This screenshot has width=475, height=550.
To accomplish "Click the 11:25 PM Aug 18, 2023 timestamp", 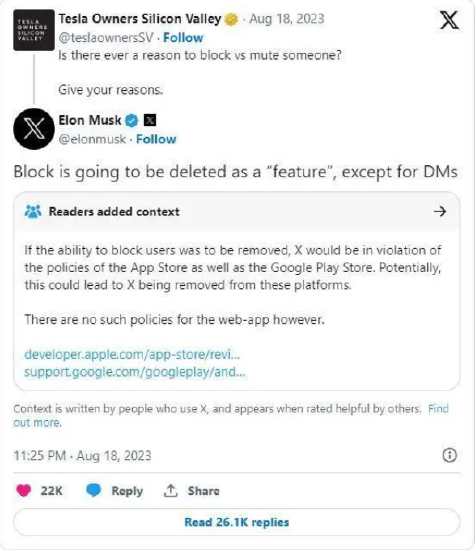I will pos(82,456).
